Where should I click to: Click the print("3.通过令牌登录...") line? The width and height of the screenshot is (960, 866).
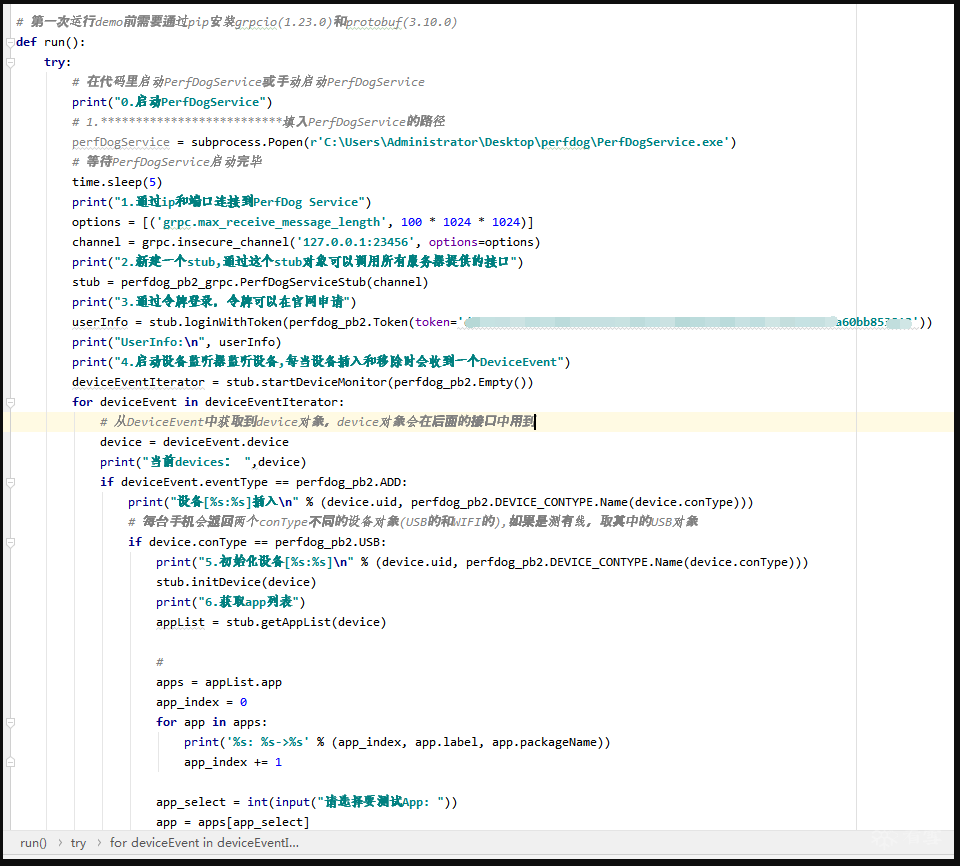(214, 302)
